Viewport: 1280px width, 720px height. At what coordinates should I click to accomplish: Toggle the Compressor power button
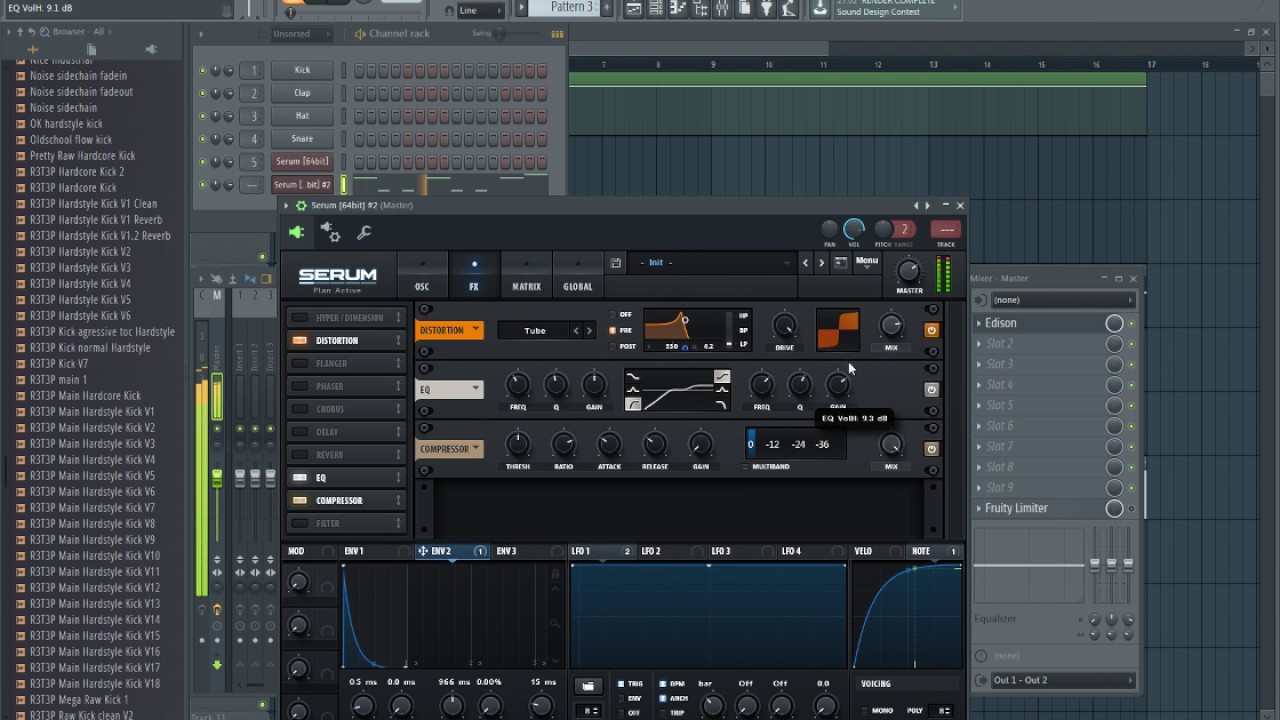click(x=932, y=449)
